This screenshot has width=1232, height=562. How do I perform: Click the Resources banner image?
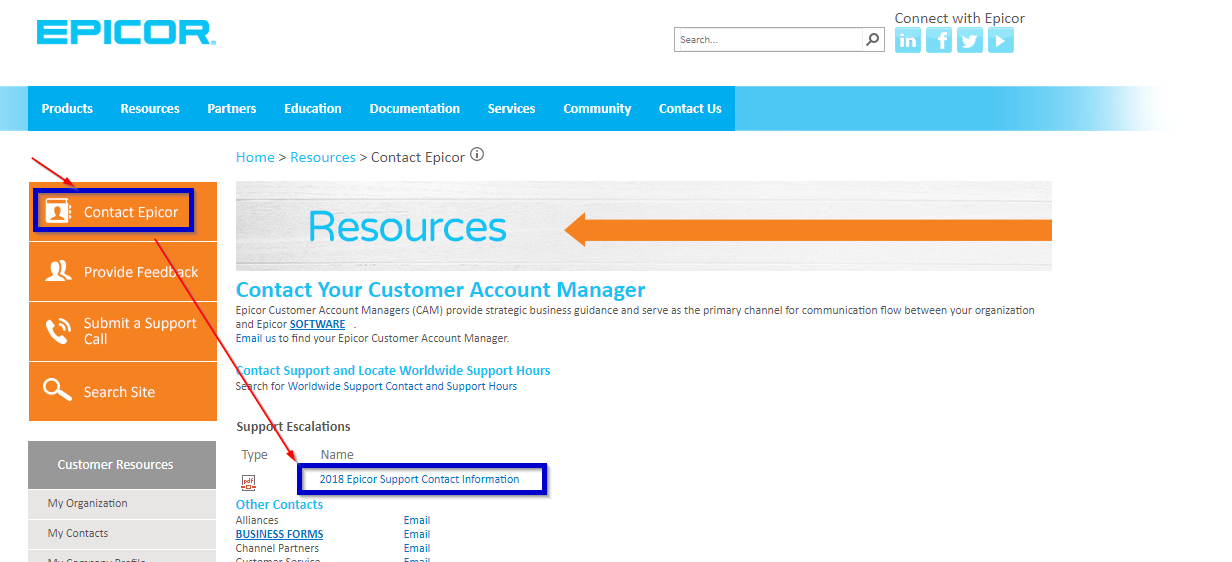point(644,226)
